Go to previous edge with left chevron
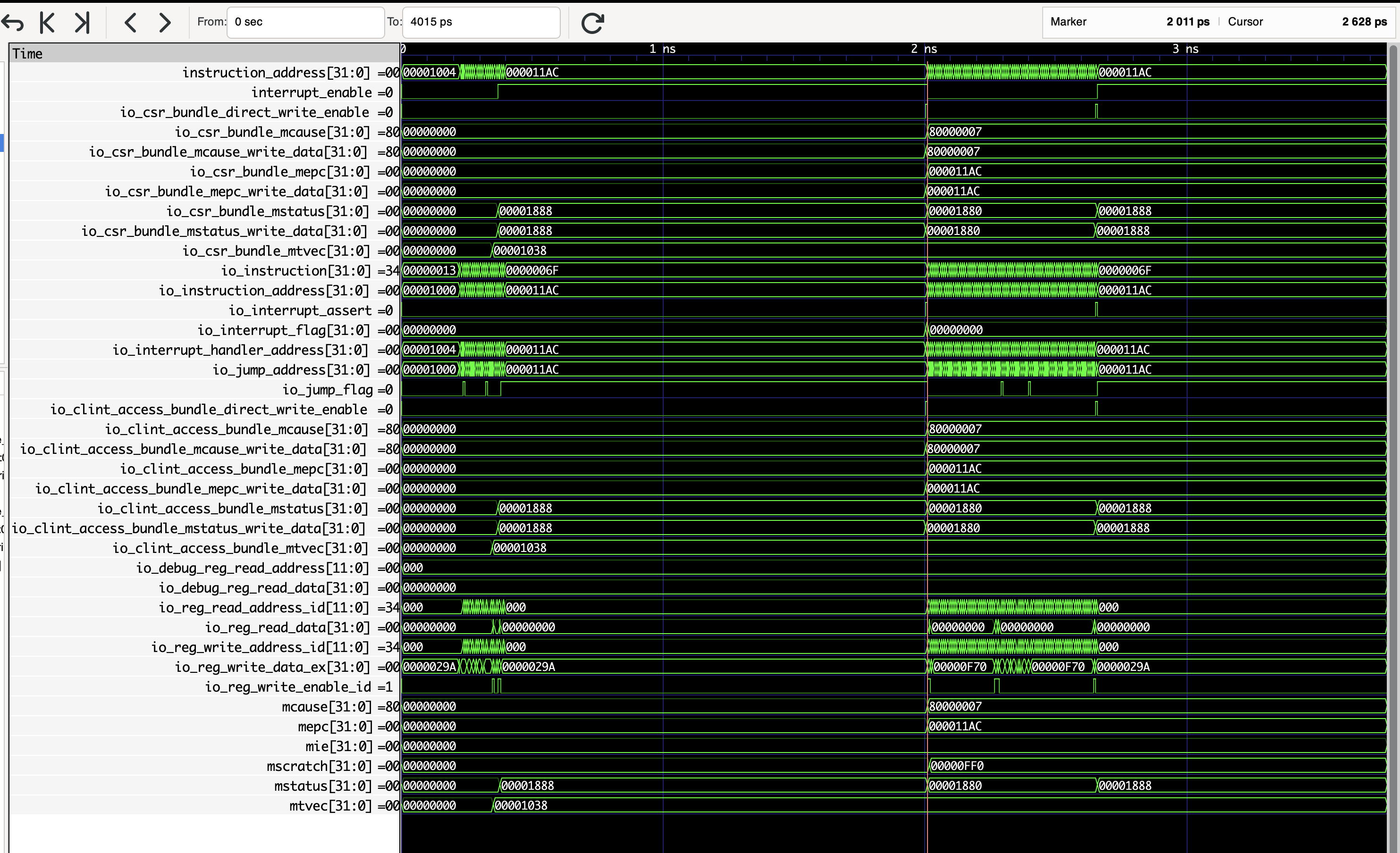Viewport: 1400px width, 853px height. tap(130, 23)
